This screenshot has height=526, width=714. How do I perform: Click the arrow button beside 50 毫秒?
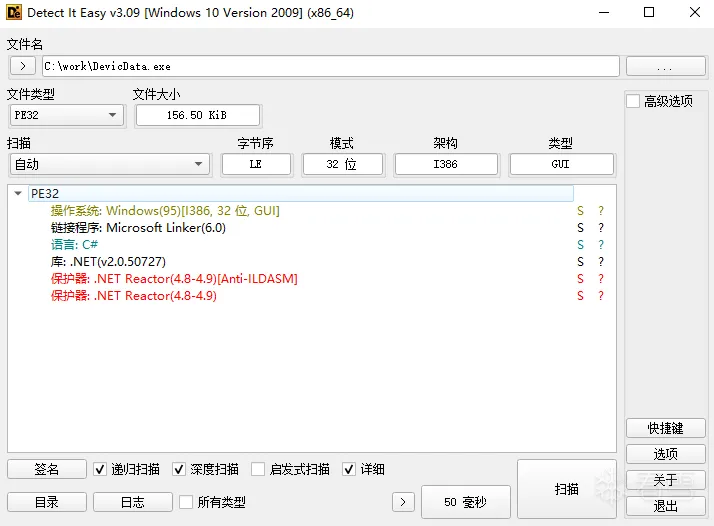pyautogui.click(x=403, y=502)
